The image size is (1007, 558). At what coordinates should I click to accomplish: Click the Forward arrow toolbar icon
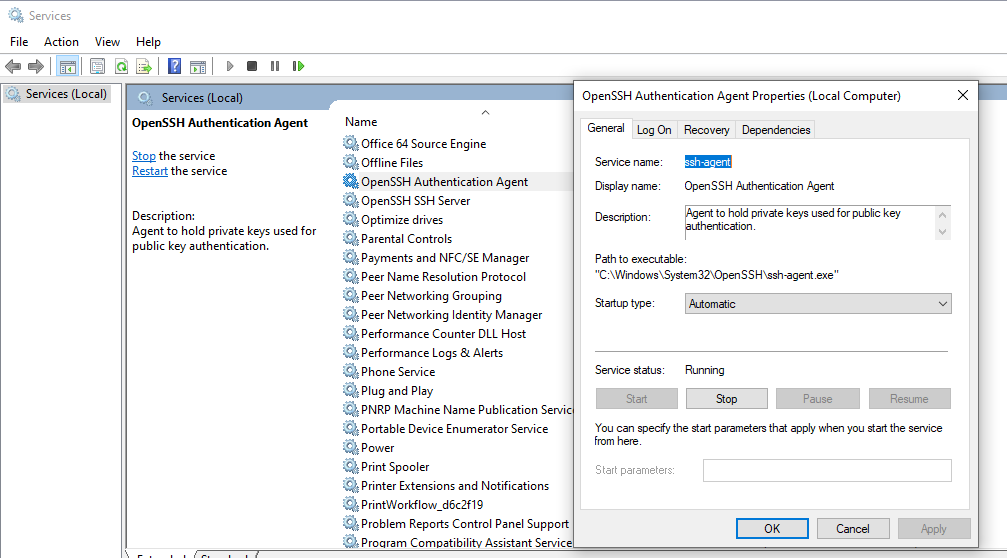36,66
